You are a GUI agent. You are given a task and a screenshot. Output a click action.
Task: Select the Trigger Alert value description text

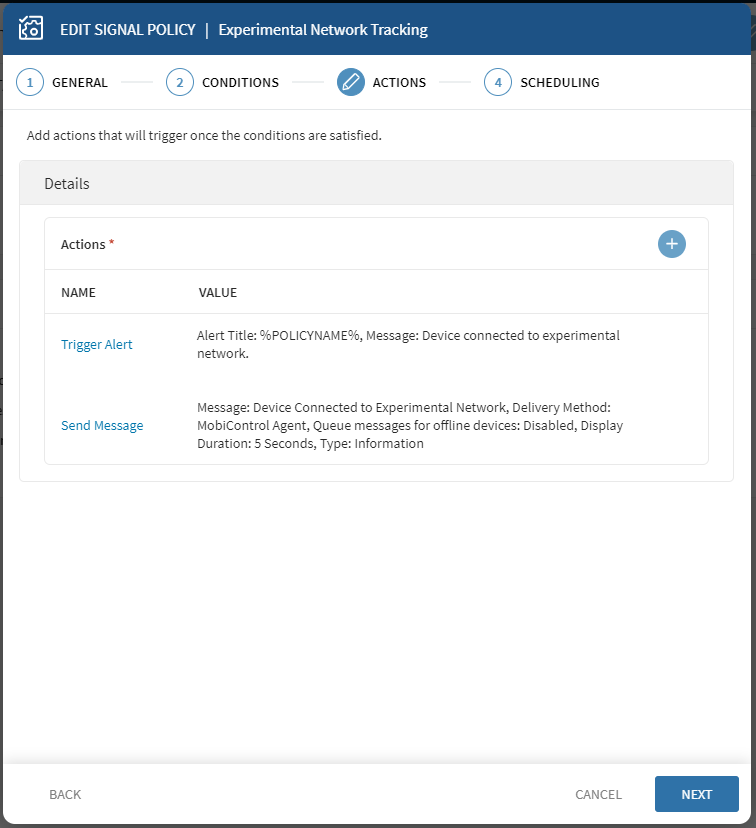click(x=408, y=344)
